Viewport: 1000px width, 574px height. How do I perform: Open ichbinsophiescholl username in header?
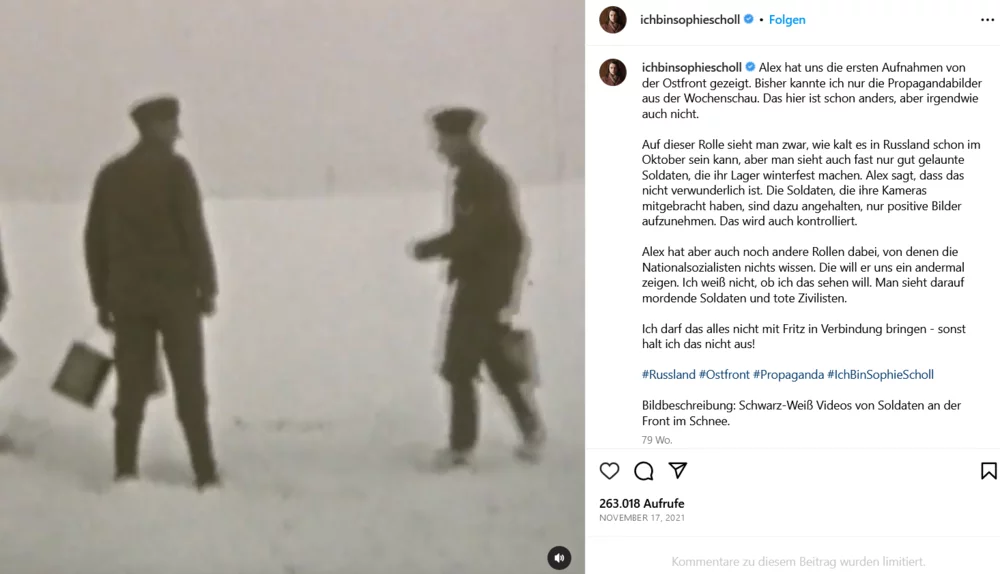tap(690, 20)
